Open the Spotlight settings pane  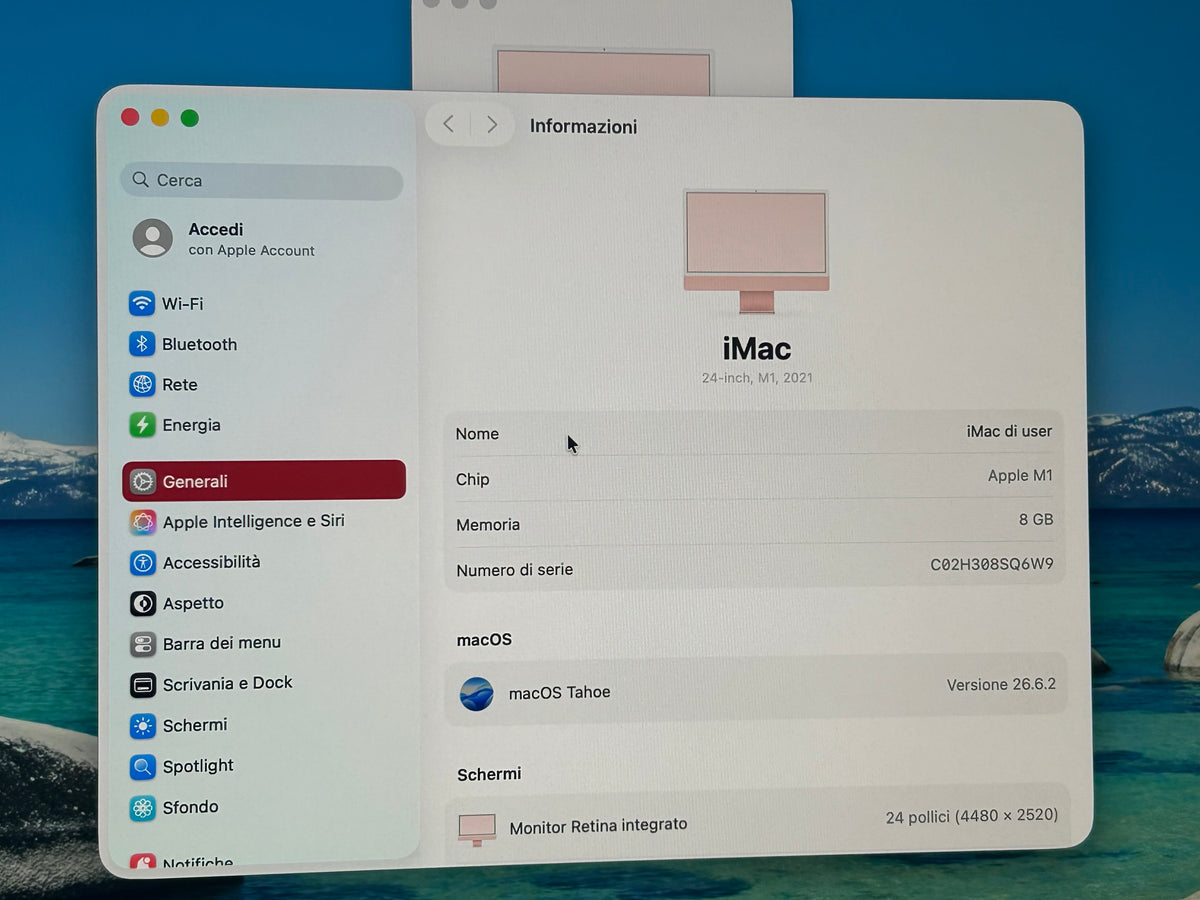click(264, 766)
